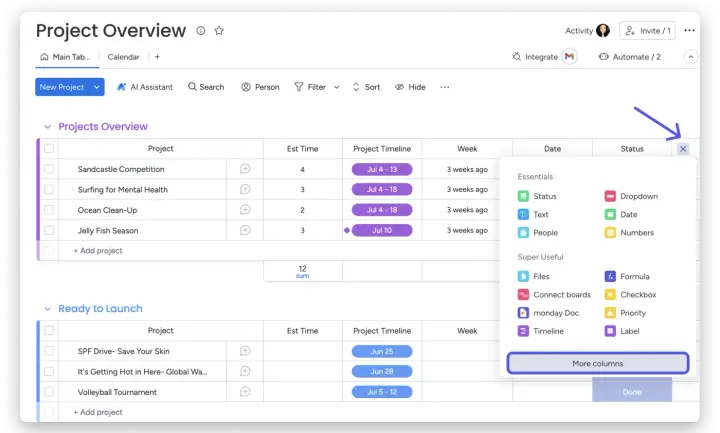This screenshot has width=720, height=433.
Task: Add a Formula column
Action: pos(627,276)
